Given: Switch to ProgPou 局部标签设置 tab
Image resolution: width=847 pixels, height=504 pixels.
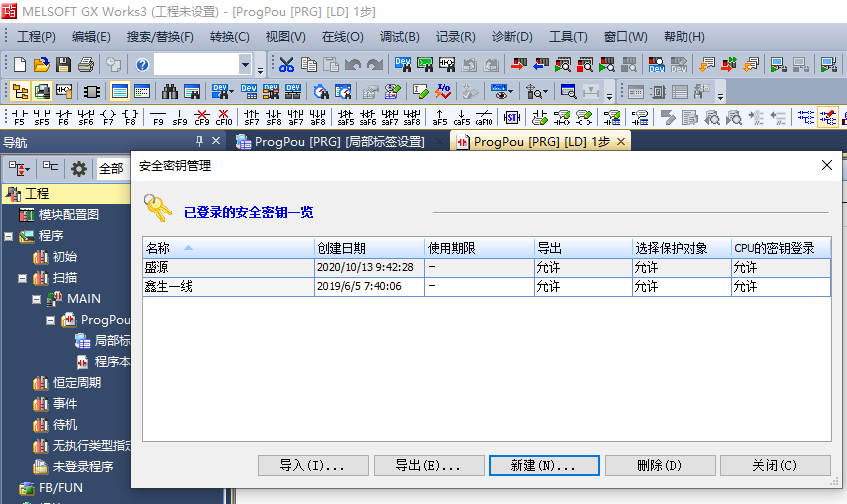Looking at the screenshot, I should point(330,142).
